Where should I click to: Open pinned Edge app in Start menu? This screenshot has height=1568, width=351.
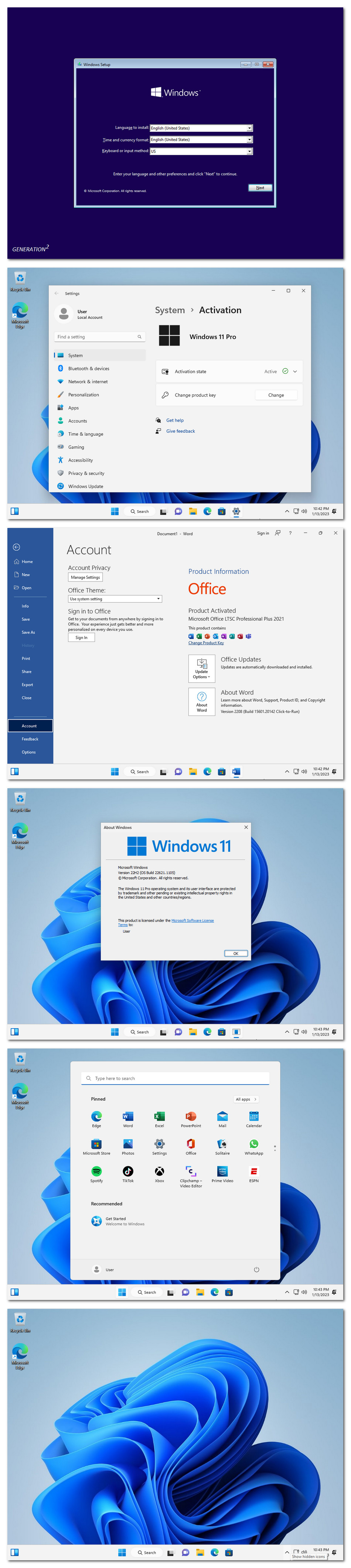[x=96, y=1119]
